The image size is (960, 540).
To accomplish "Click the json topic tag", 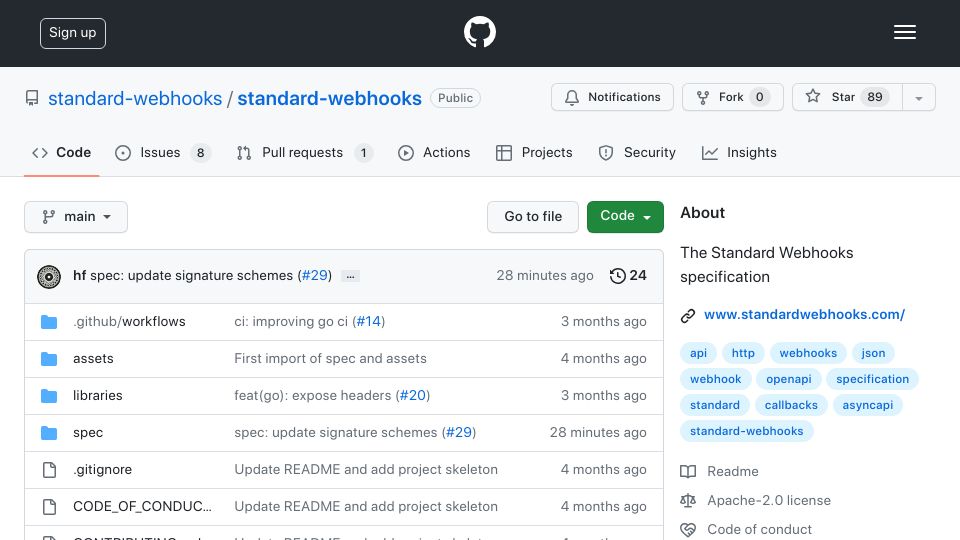I will coord(873,353).
